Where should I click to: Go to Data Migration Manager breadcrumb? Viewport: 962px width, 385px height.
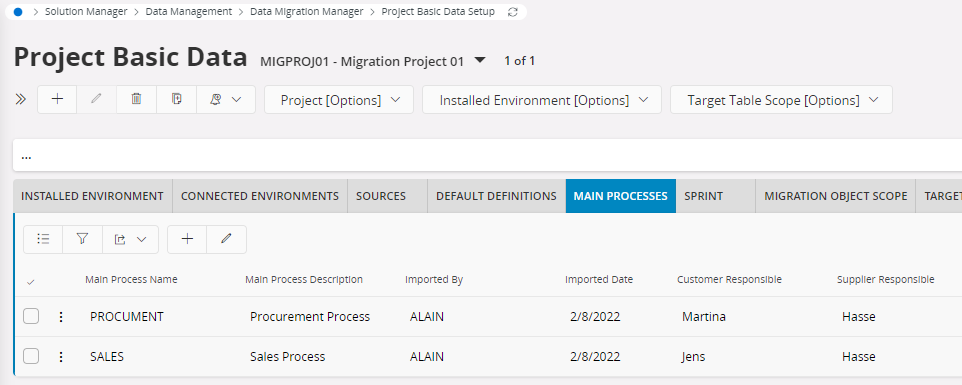(307, 12)
